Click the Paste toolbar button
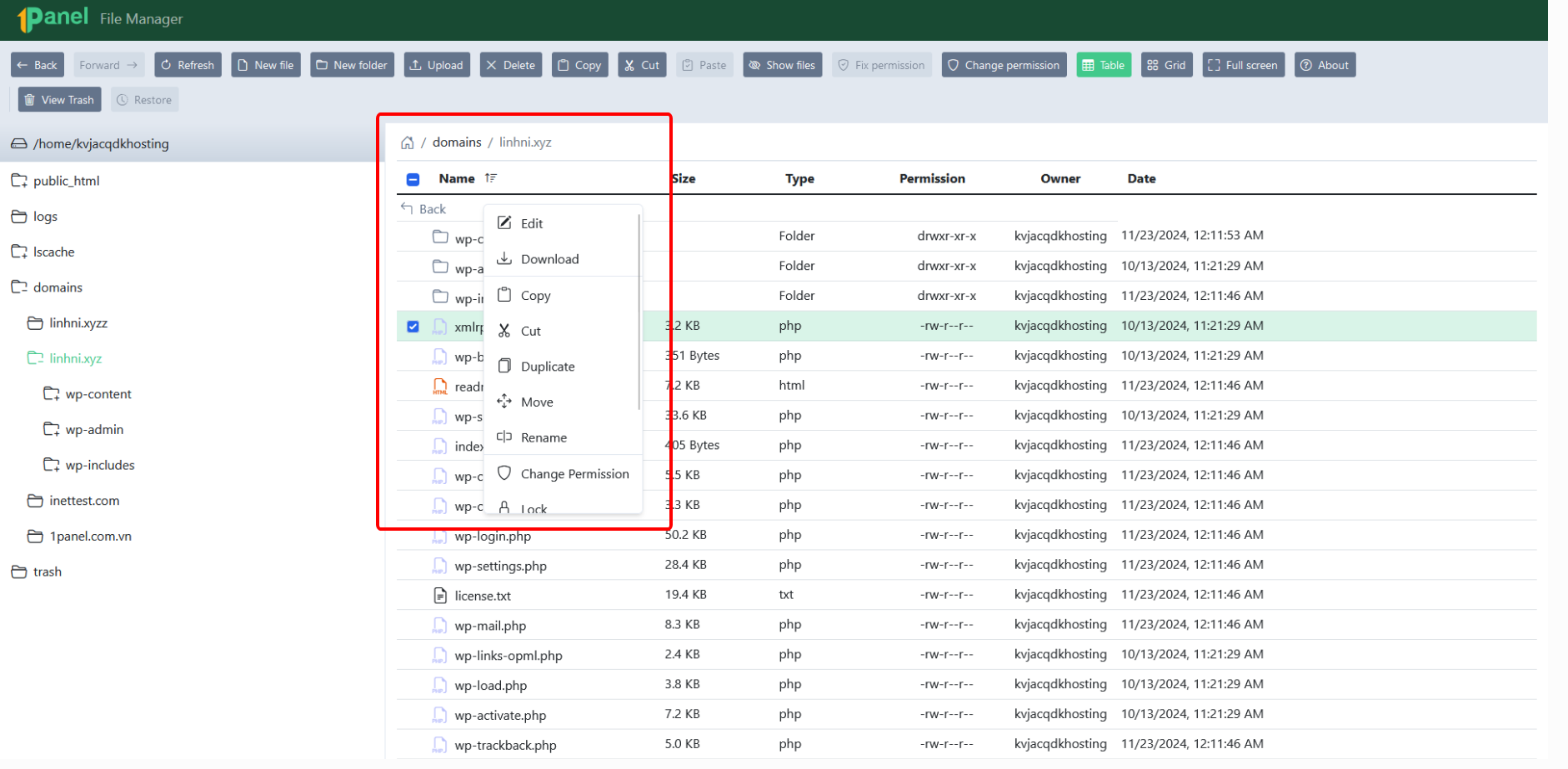This screenshot has height=769, width=1568. click(704, 65)
